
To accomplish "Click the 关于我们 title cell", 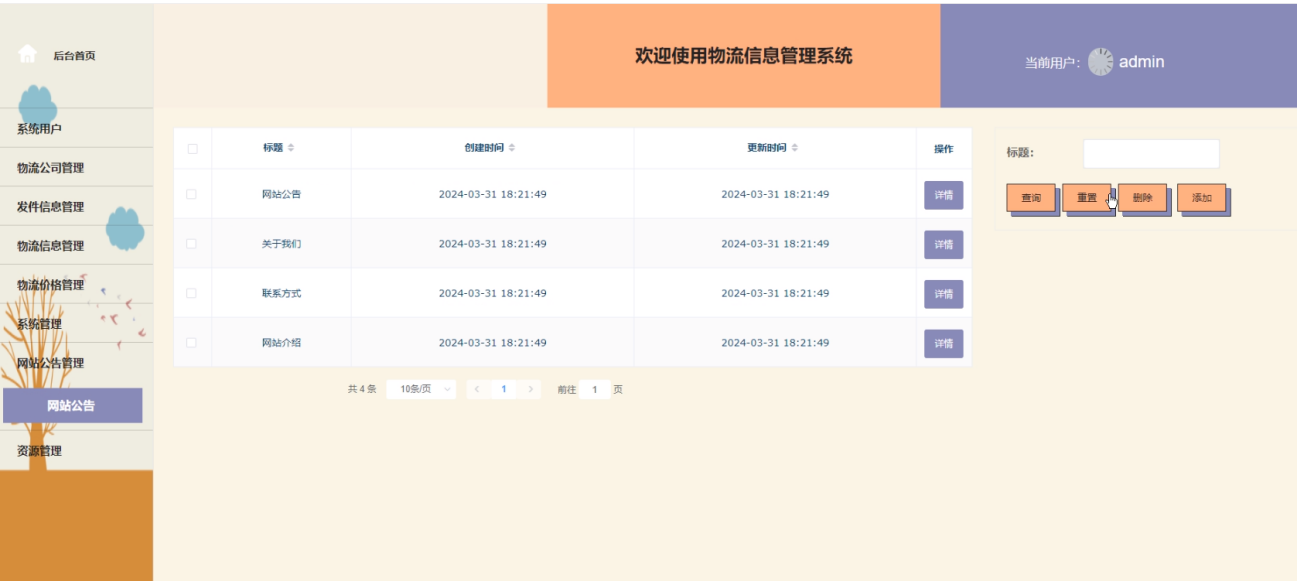I will pos(281,244).
